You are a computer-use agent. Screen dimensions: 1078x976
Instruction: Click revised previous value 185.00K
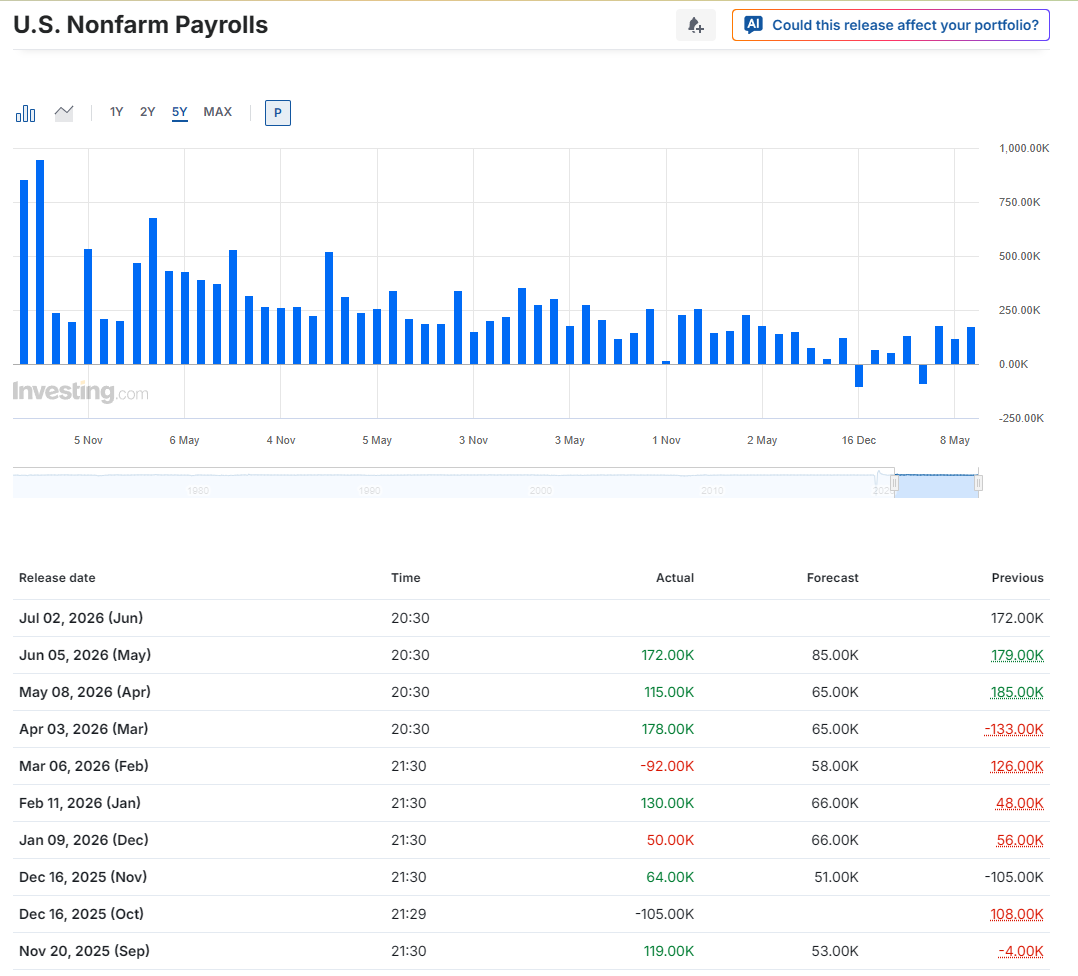[1017, 692]
